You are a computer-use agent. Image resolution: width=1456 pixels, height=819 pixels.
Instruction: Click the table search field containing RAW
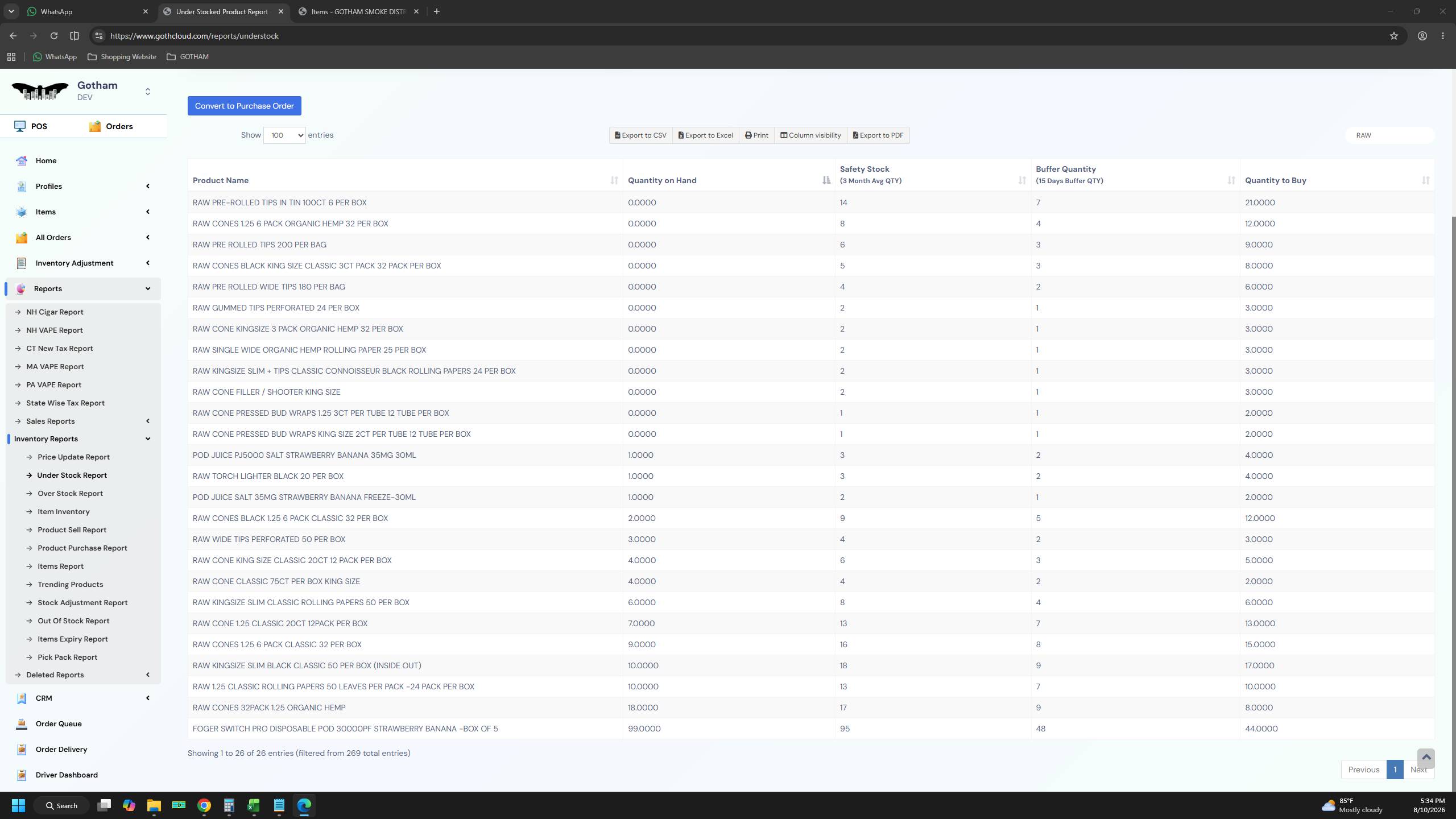[1390, 135]
